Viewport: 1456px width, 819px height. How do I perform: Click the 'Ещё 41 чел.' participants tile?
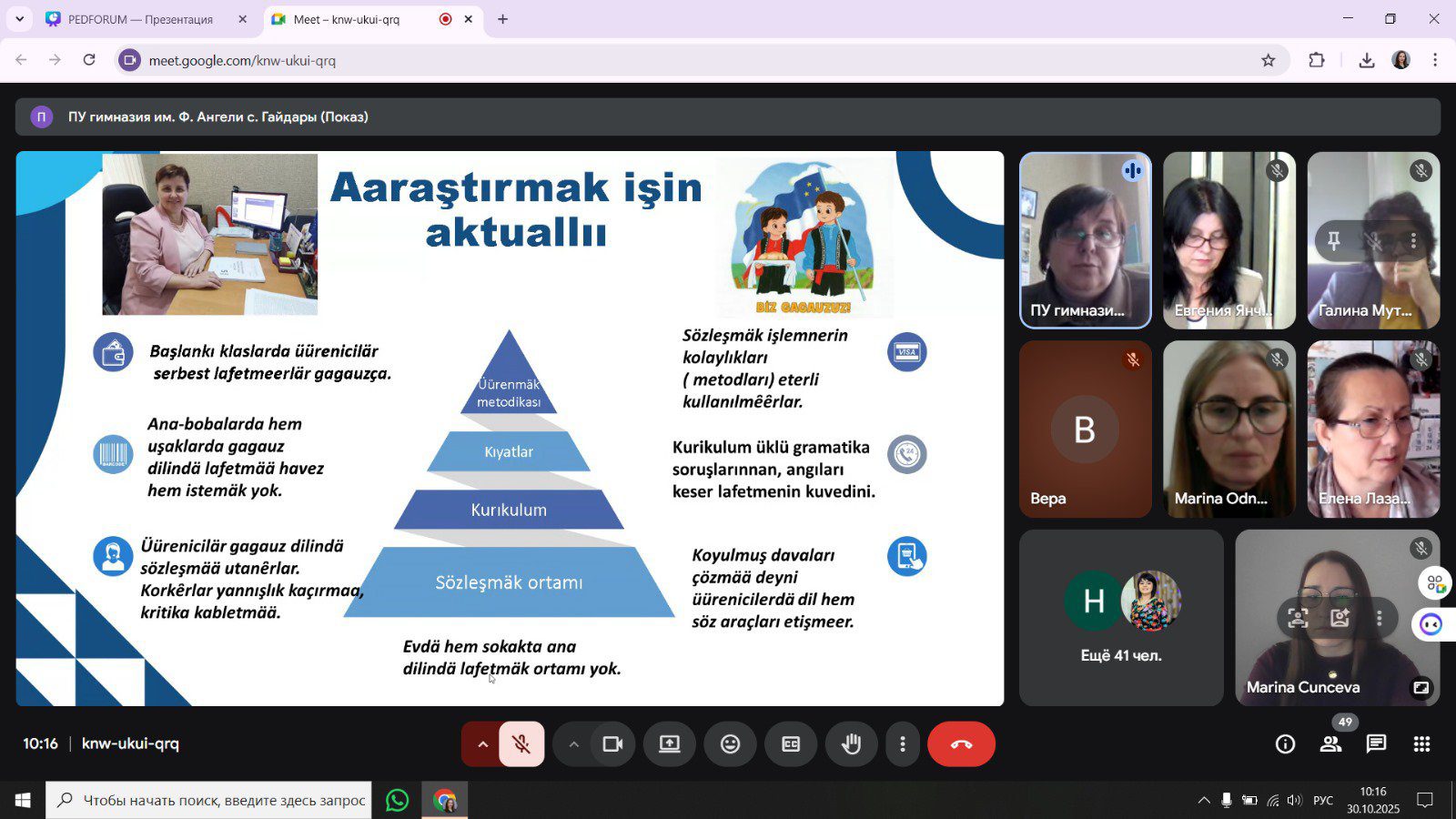point(1121,618)
